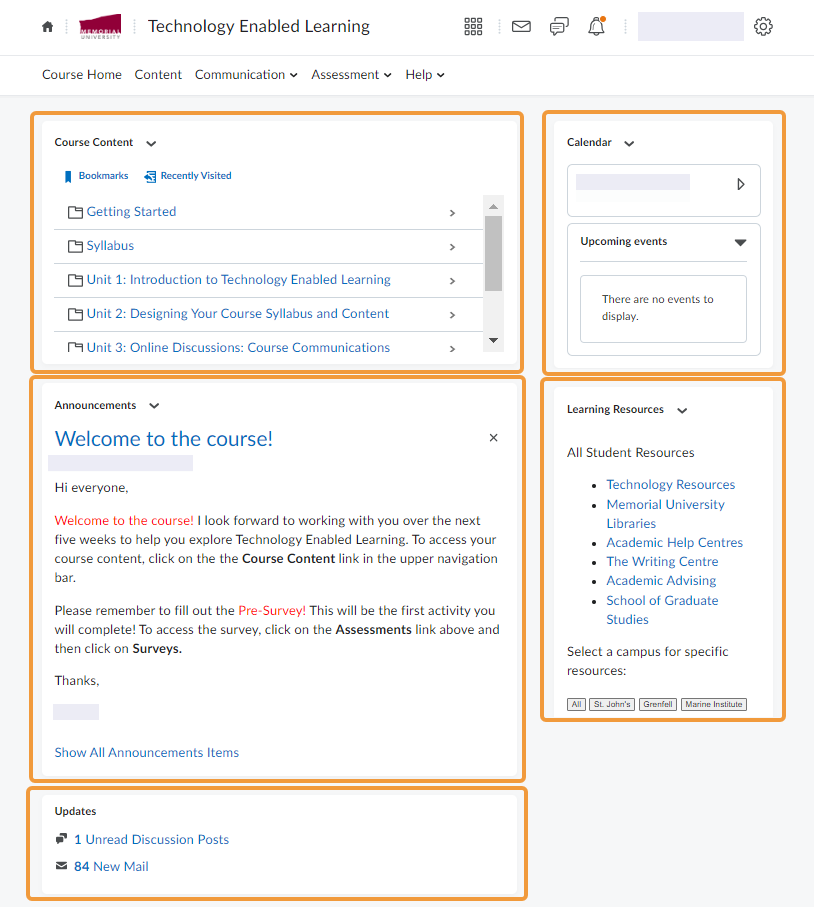Click the Memorial University logo
The height and width of the screenshot is (907, 814).
click(100, 27)
